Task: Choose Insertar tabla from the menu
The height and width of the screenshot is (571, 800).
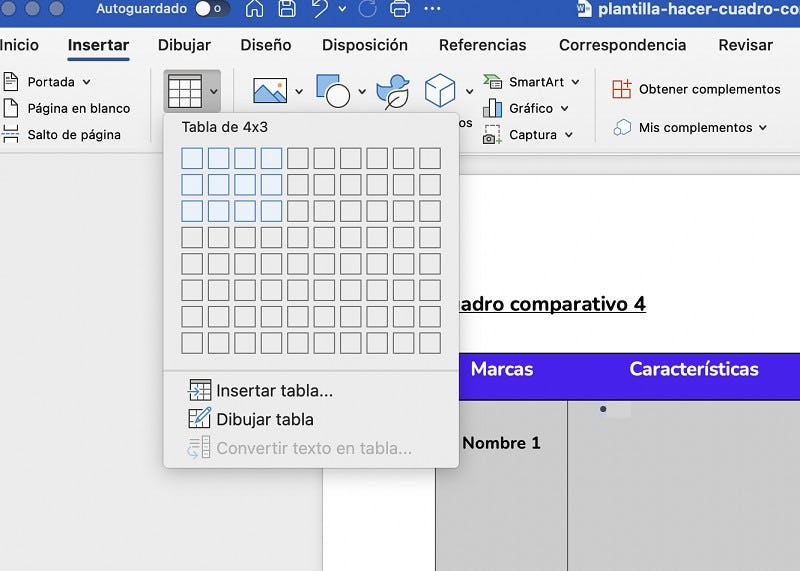Action: (x=274, y=391)
